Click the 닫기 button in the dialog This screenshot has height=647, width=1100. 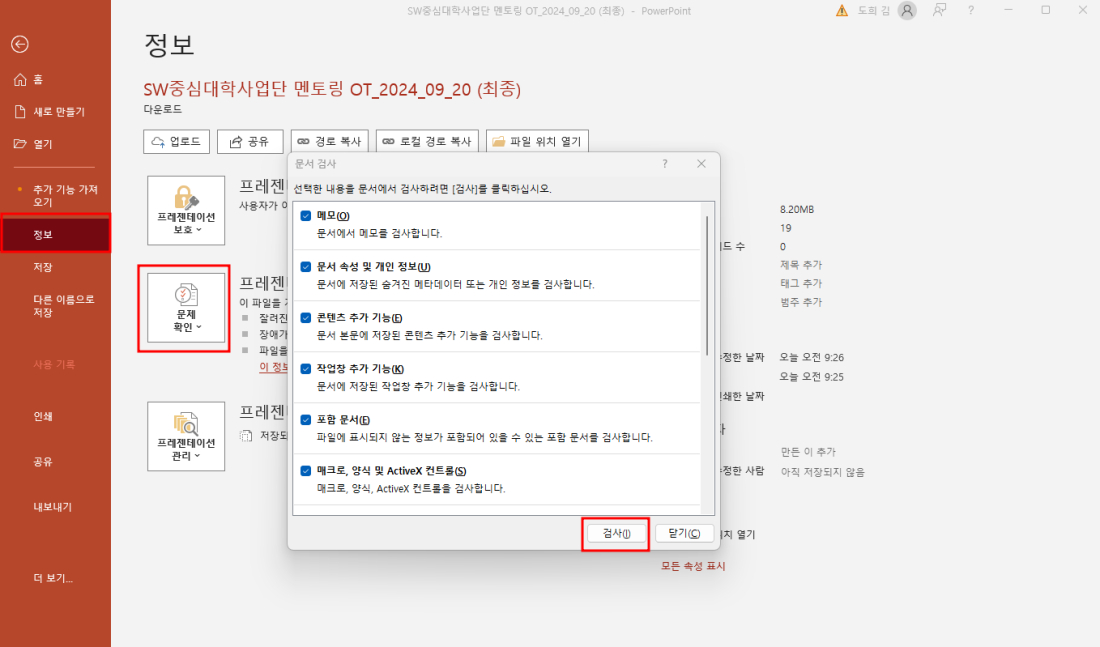685,534
